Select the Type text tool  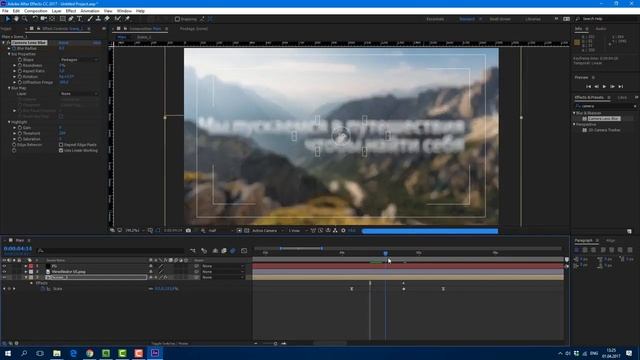[x=79, y=19]
